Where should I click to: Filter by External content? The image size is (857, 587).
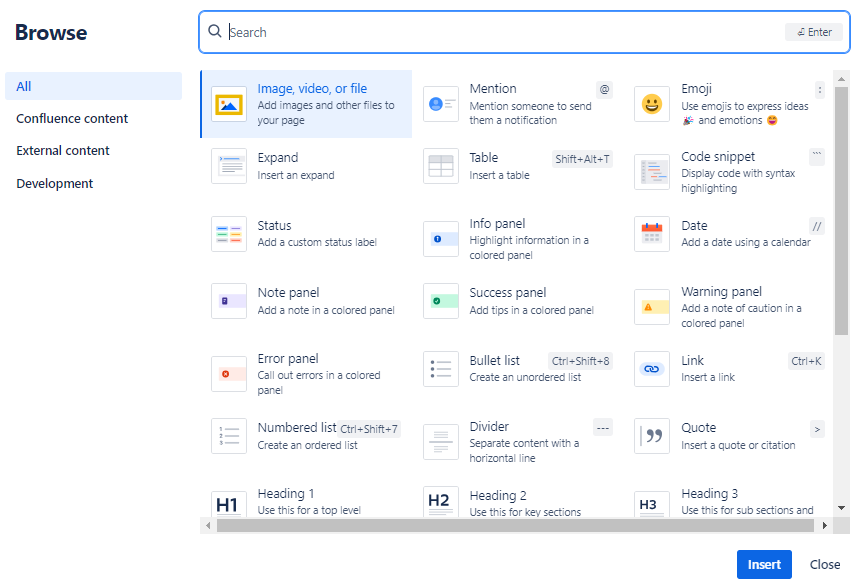(x=63, y=151)
